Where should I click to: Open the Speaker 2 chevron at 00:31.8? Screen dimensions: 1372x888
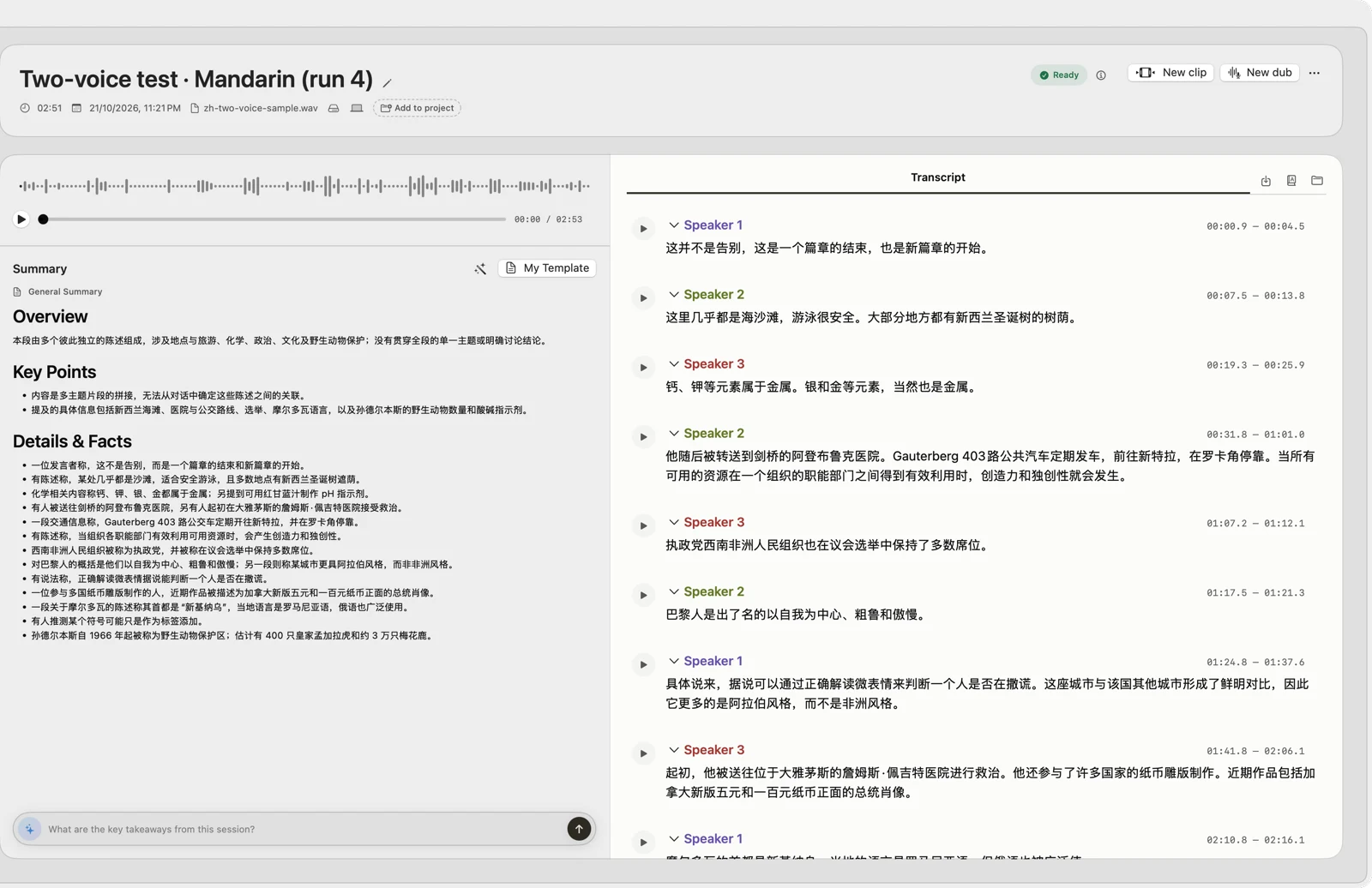[x=674, y=434]
